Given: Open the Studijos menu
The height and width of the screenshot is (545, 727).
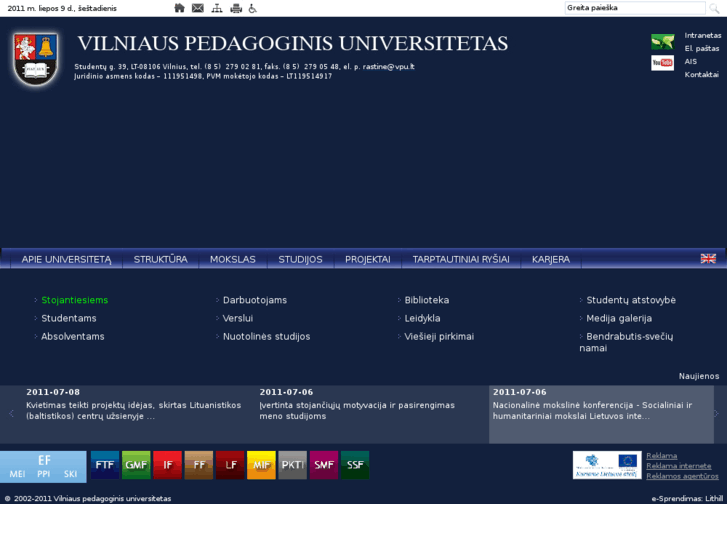Looking at the screenshot, I should click(x=300, y=259).
